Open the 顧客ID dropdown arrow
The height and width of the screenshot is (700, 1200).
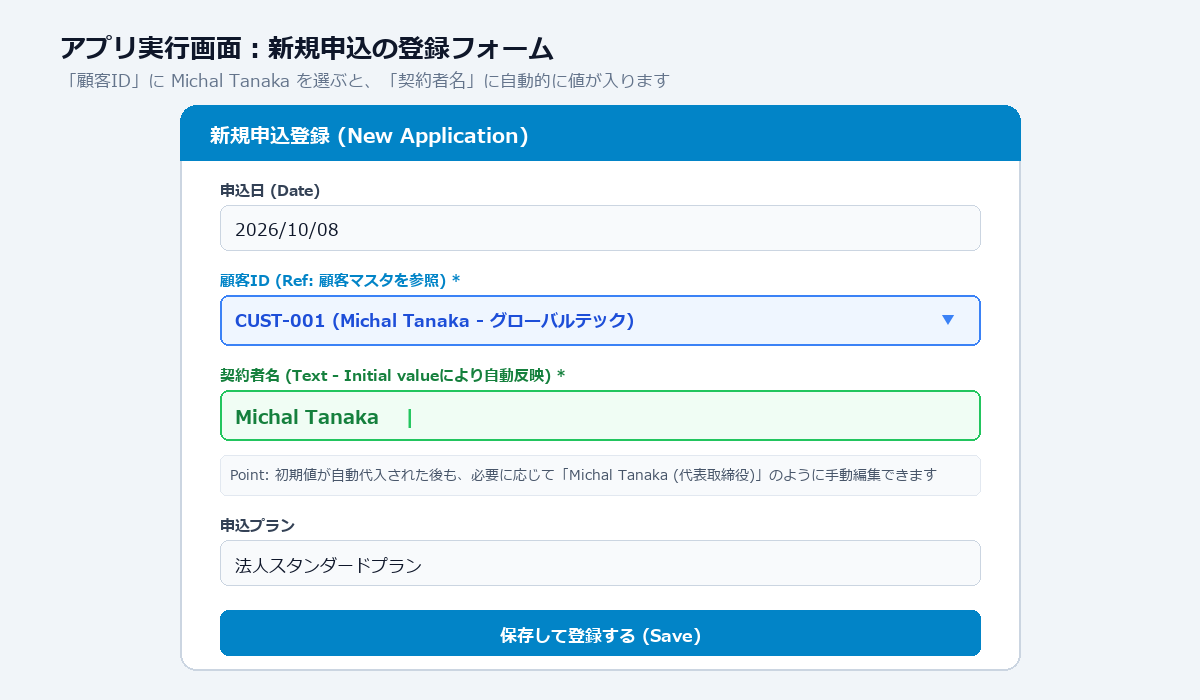948,320
